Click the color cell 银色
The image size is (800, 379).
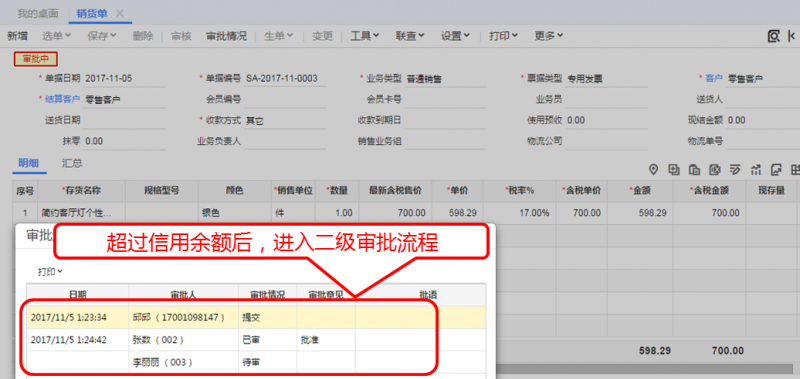pos(235,213)
